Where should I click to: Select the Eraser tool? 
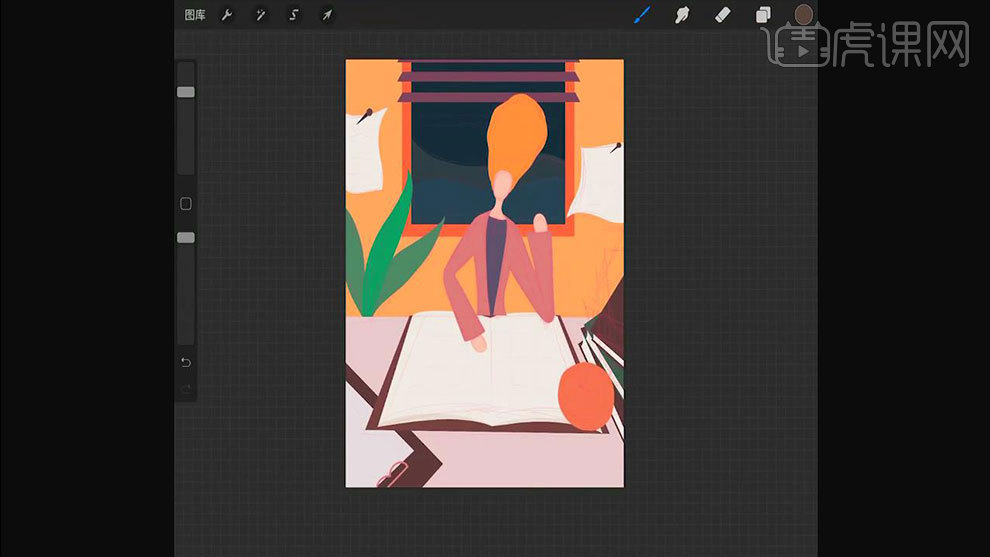tap(722, 15)
